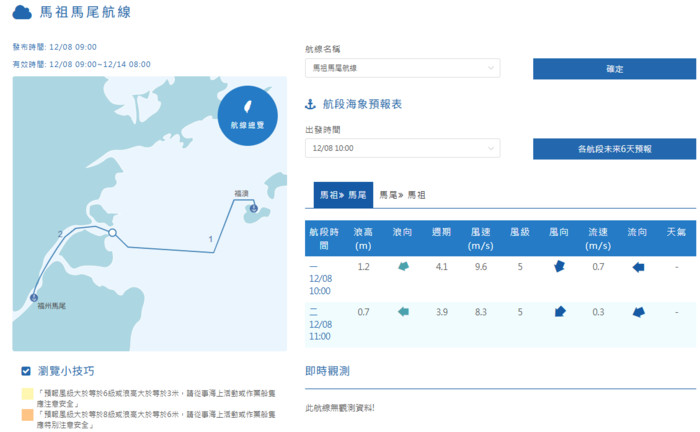The image size is (700, 432).
Task: Click the route waypoint circle on map
Action: tap(113, 233)
